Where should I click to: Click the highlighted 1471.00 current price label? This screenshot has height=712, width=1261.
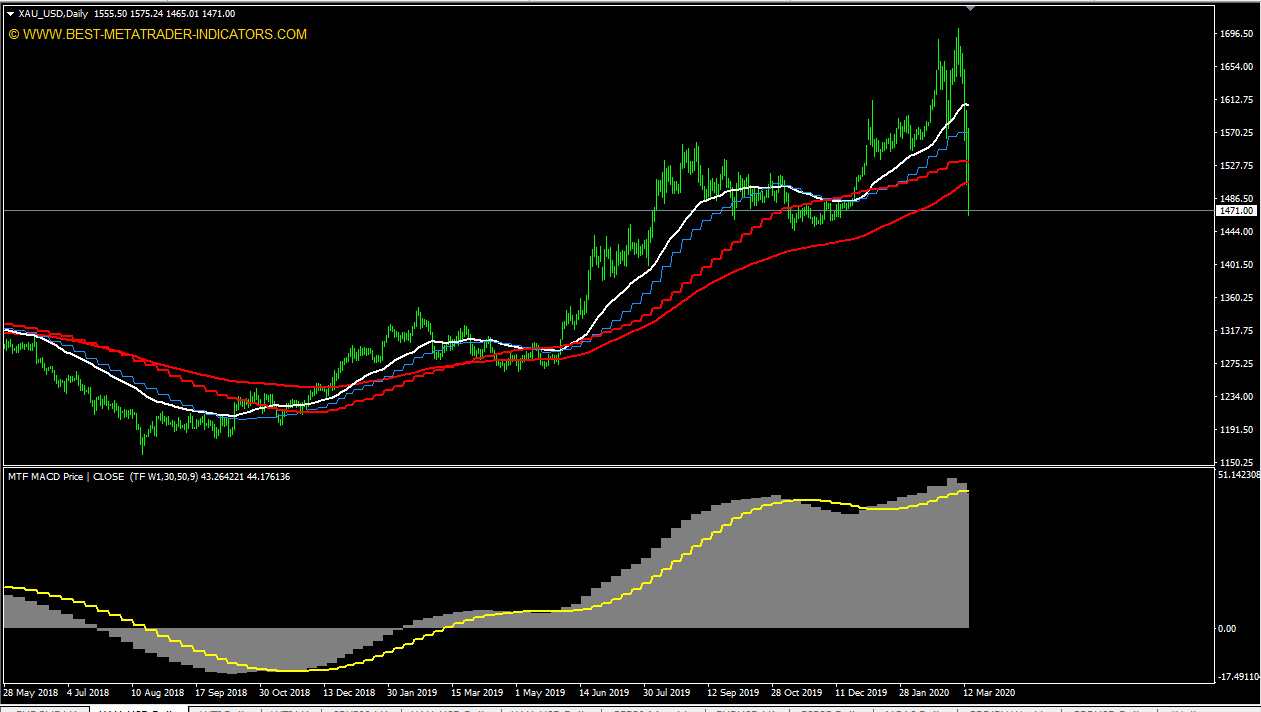pyautogui.click(x=1236, y=211)
